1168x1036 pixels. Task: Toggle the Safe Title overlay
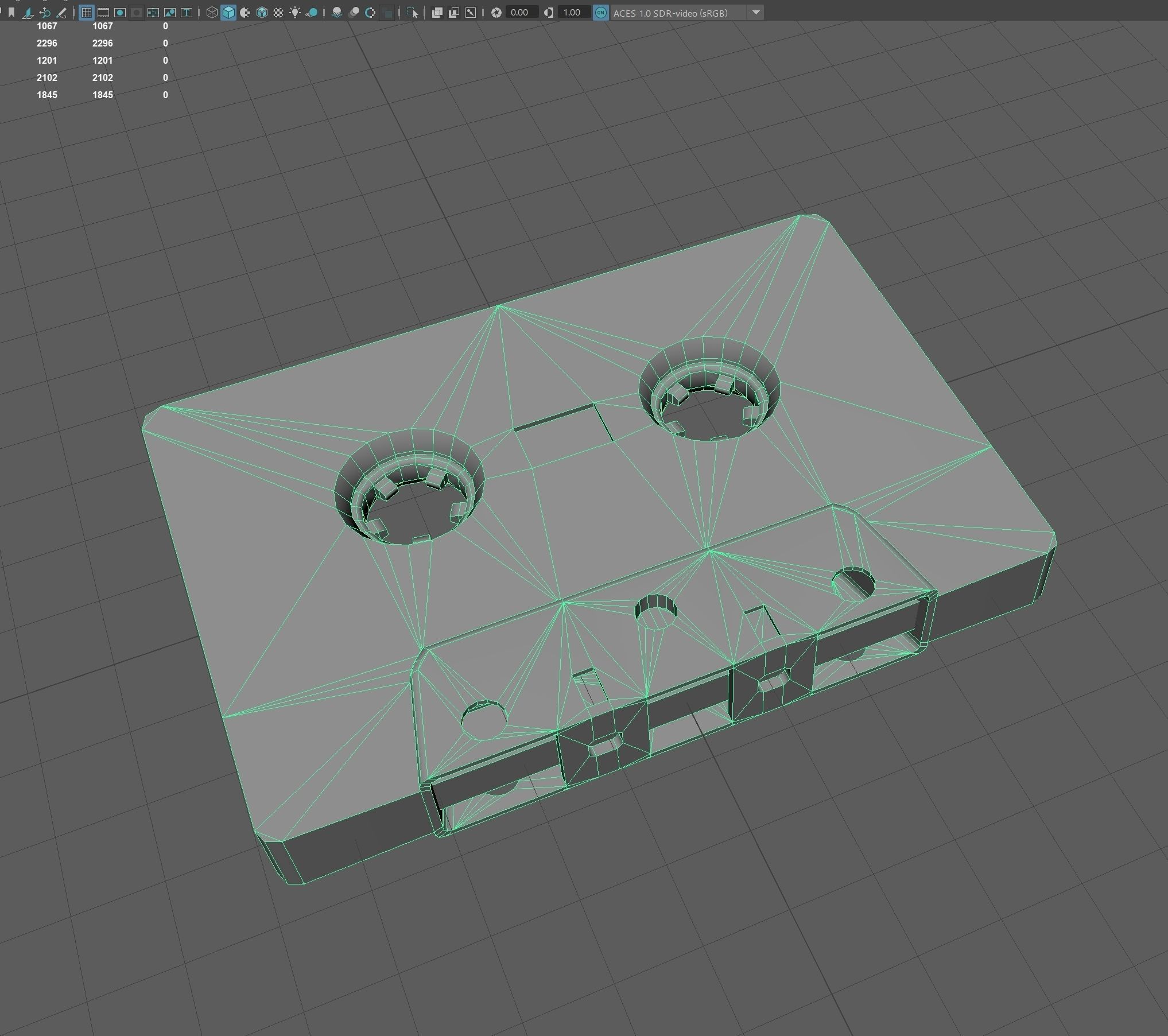[x=187, y=12]
